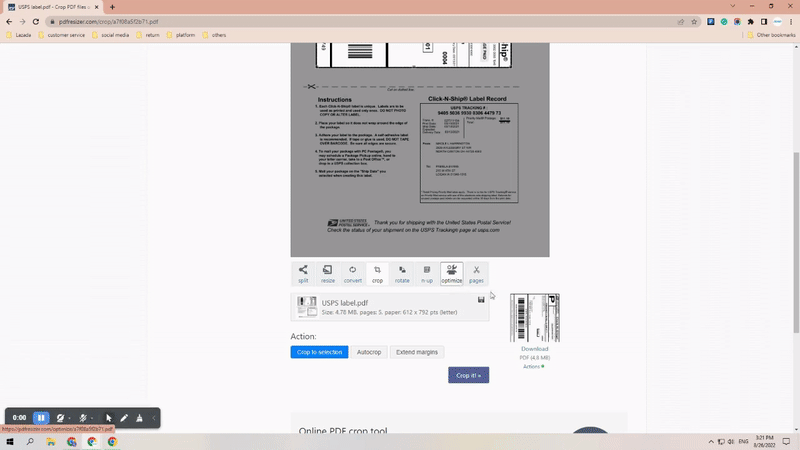Click the volume tray icon
Image resolution: width=800 pixels, height=450 pixels.
click(731, 442)
